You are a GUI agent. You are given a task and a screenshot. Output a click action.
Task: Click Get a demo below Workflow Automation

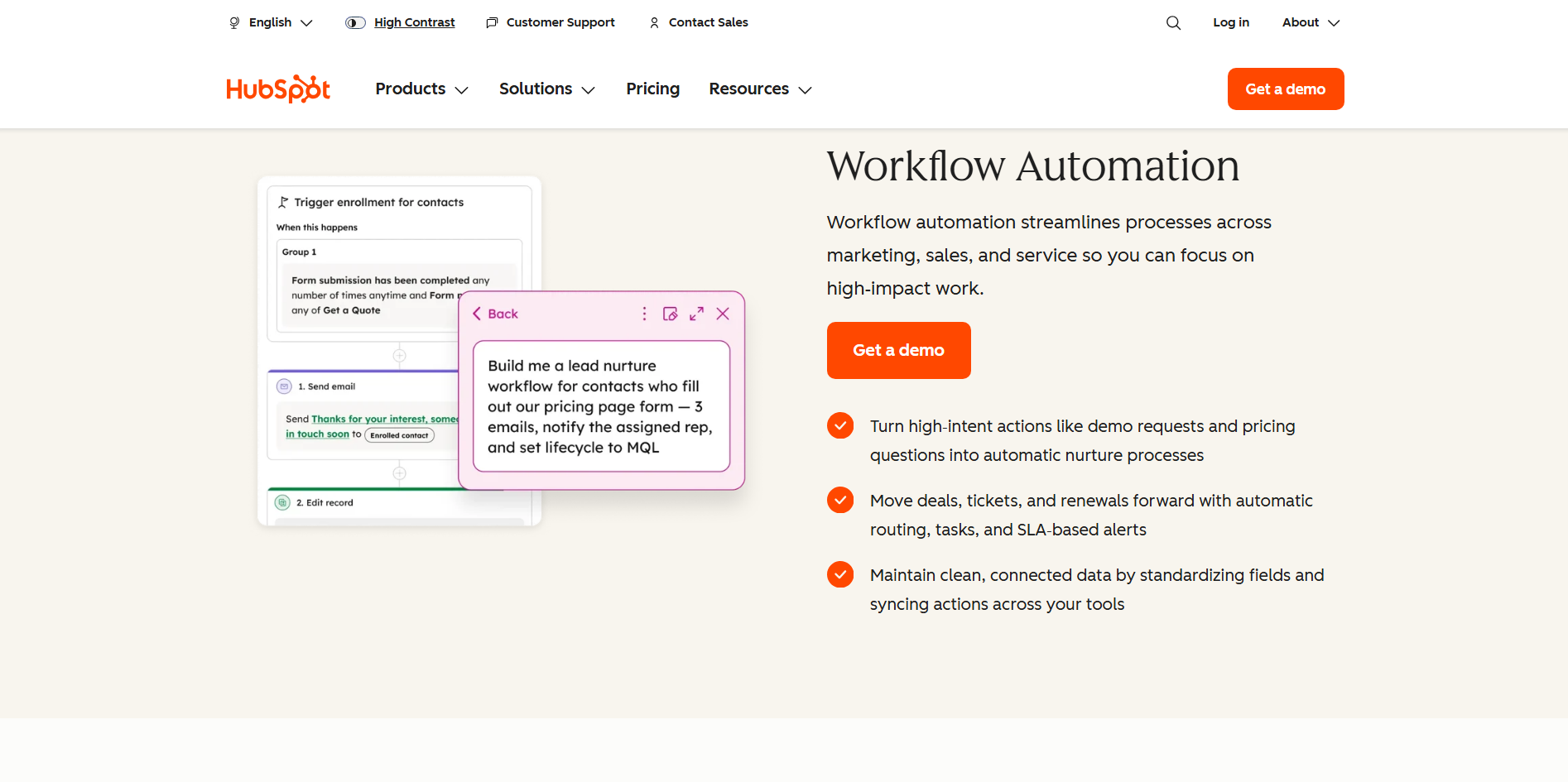pyautogui.click(x=898, y=350)
